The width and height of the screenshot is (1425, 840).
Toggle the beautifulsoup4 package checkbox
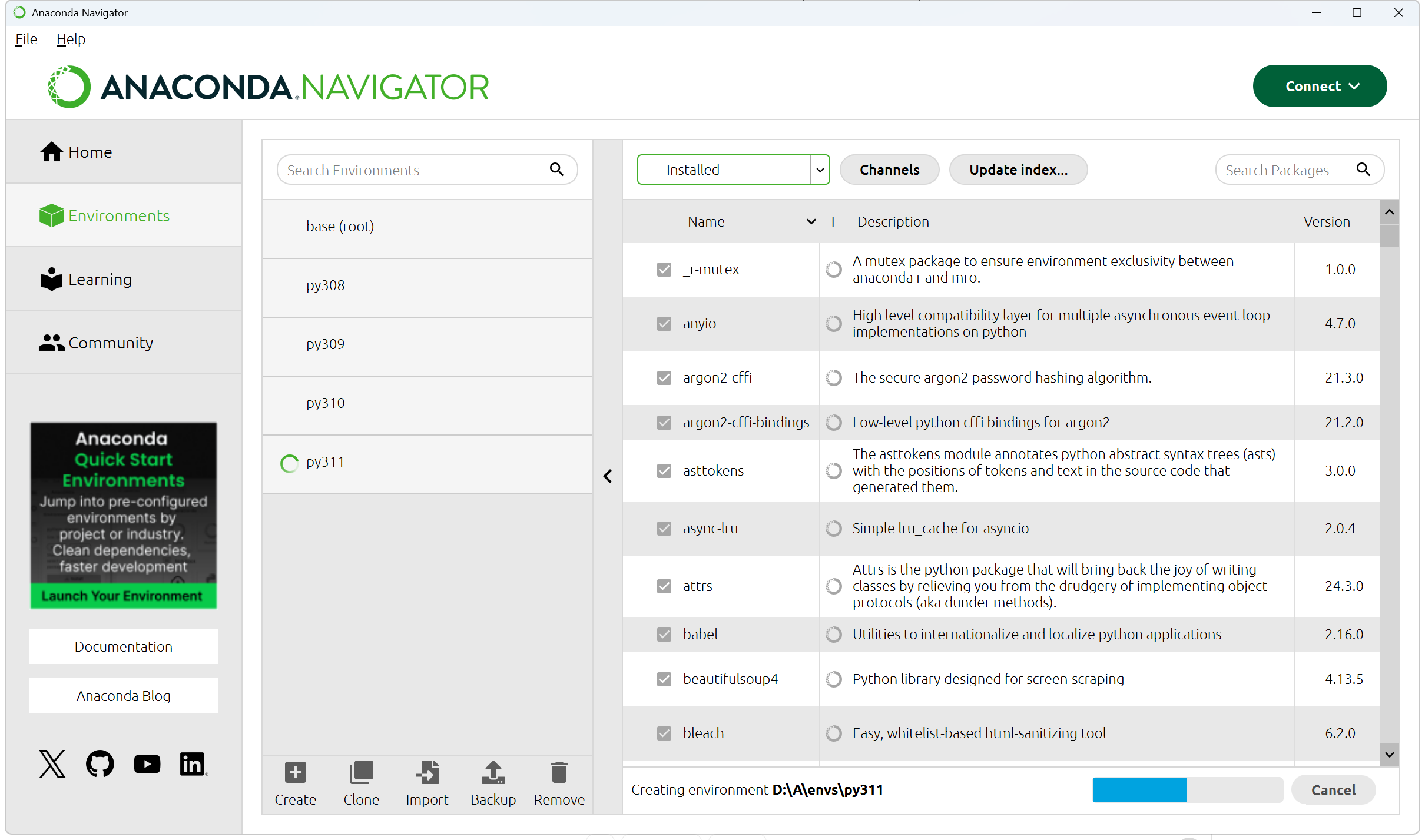664,679
